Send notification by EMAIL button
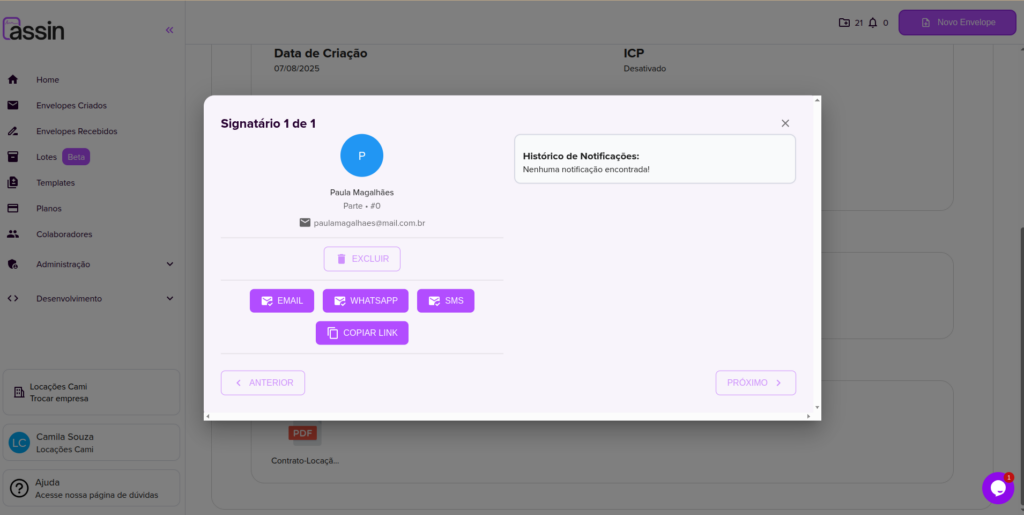This screenshot has height=515, width=1024. (x=282, y=301)
